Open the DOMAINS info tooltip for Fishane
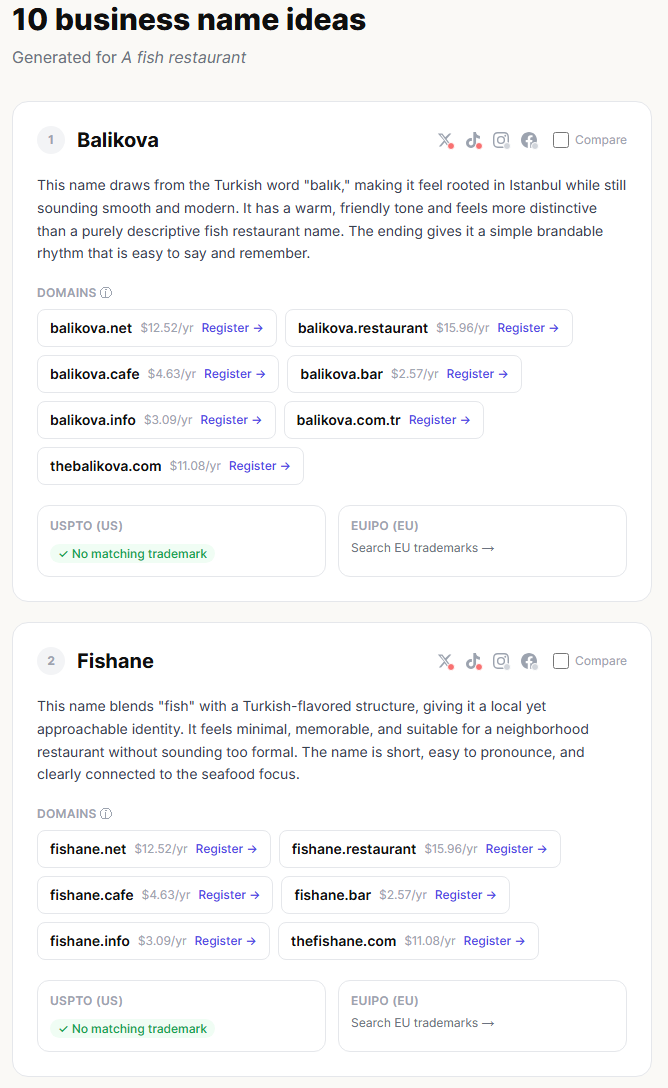 107,813
